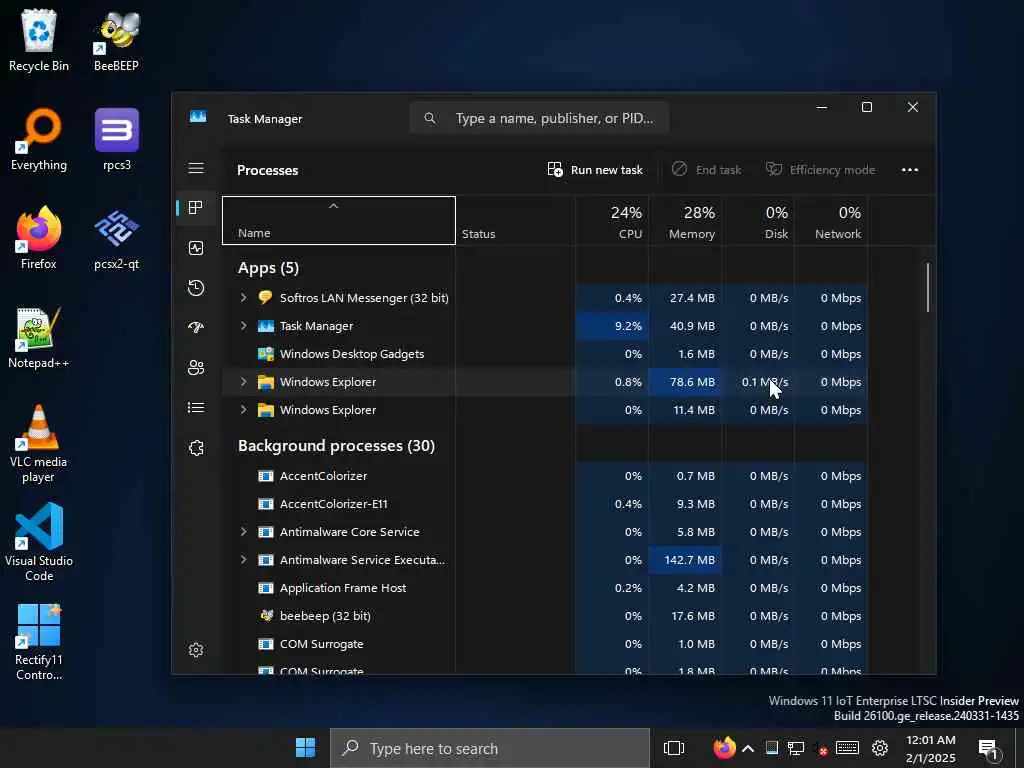Image resolution: width=1024 pixels, height=768 pixels.
Task: Open the Services page icon
Action: [196, 448]
